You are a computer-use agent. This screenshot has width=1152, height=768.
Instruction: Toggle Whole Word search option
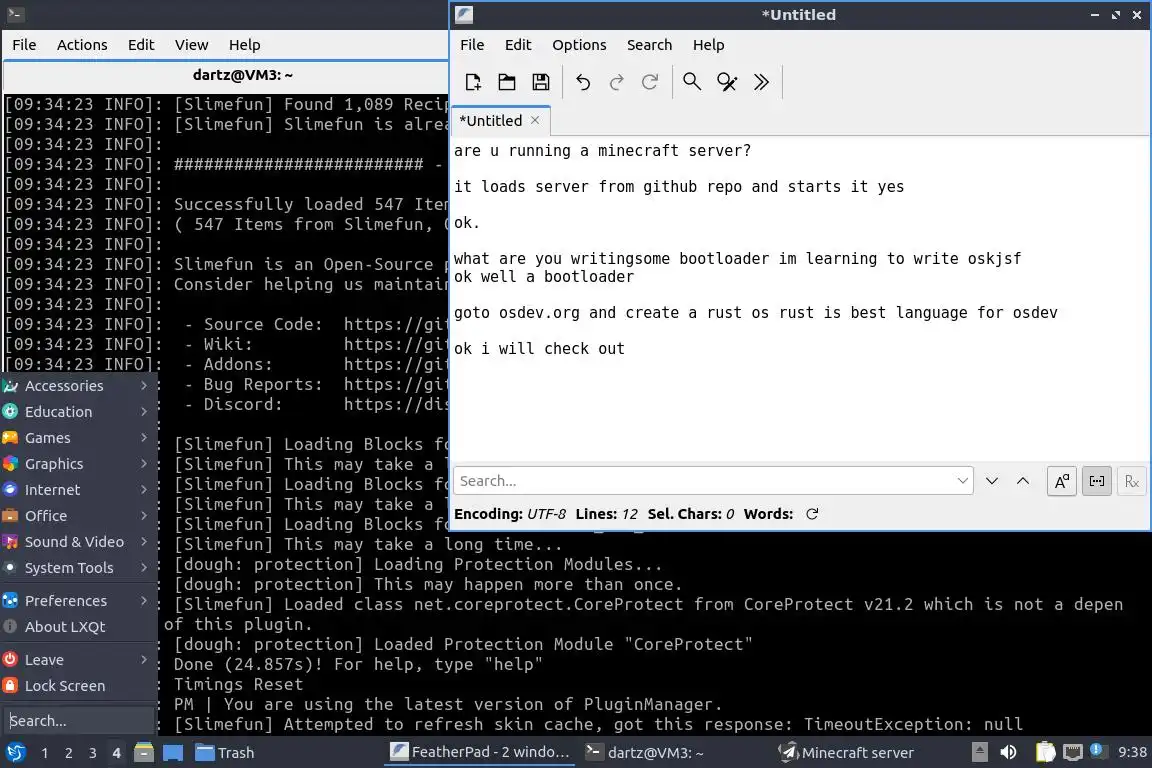1097,481
